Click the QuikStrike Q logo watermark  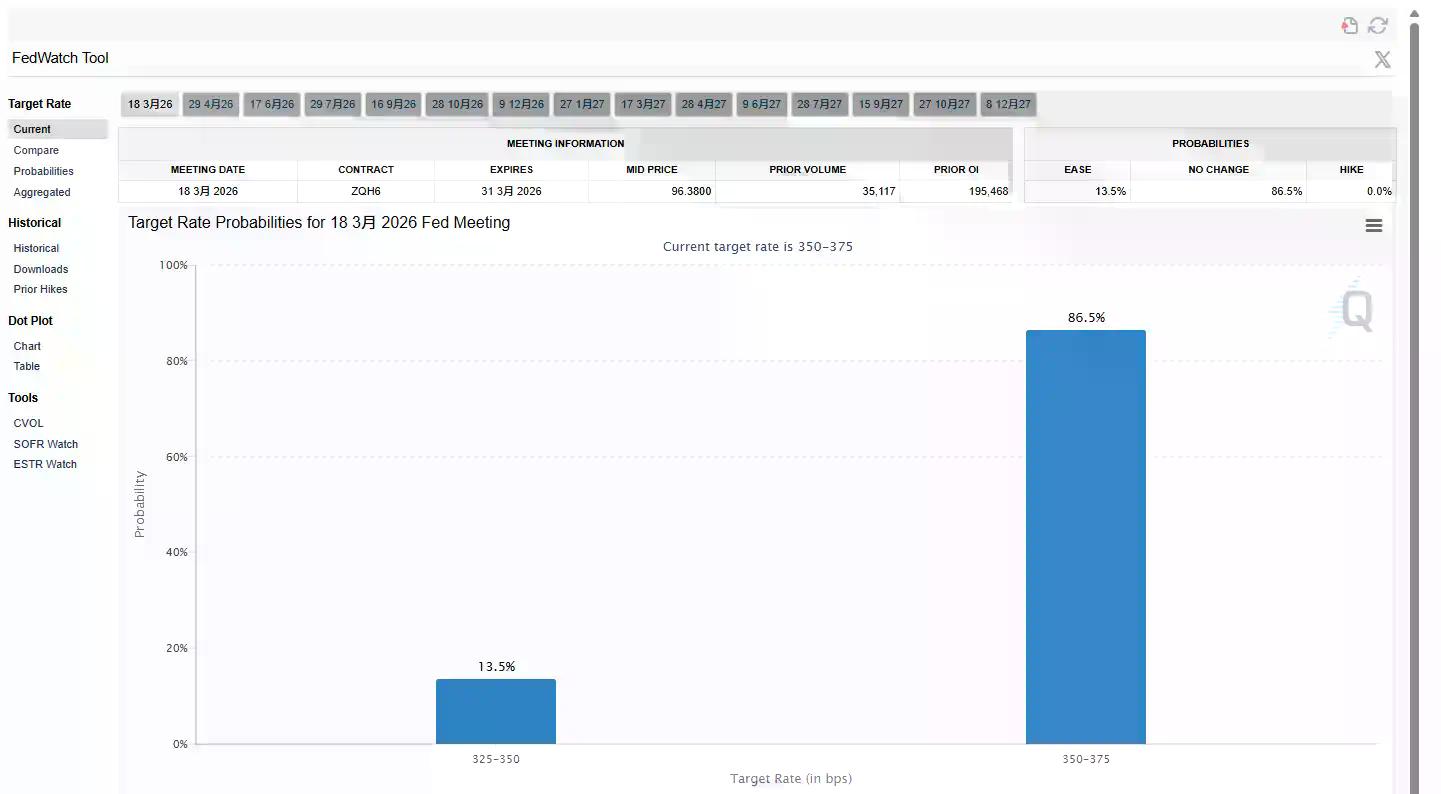point(1355,309)
